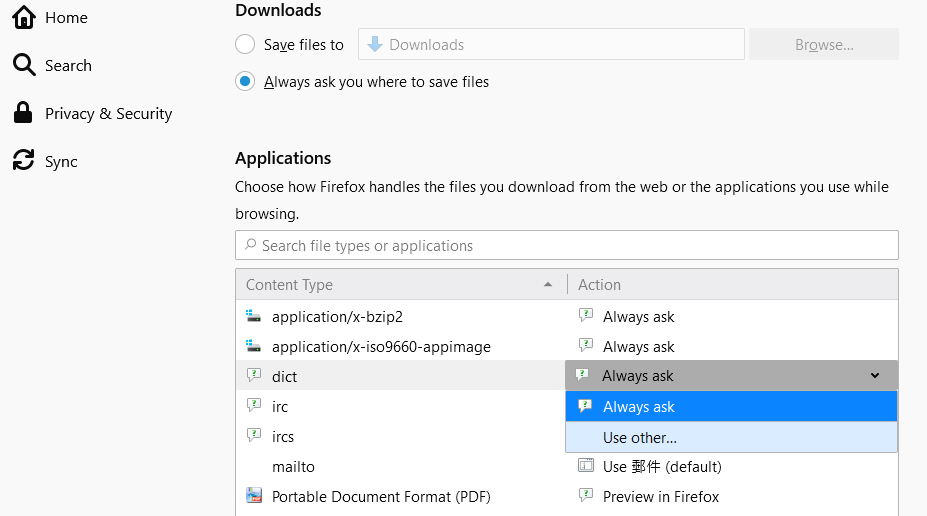Click the application/x-bzip2 file type icon
This screenshot has height=516, width=927.
[x=254, y=316]
